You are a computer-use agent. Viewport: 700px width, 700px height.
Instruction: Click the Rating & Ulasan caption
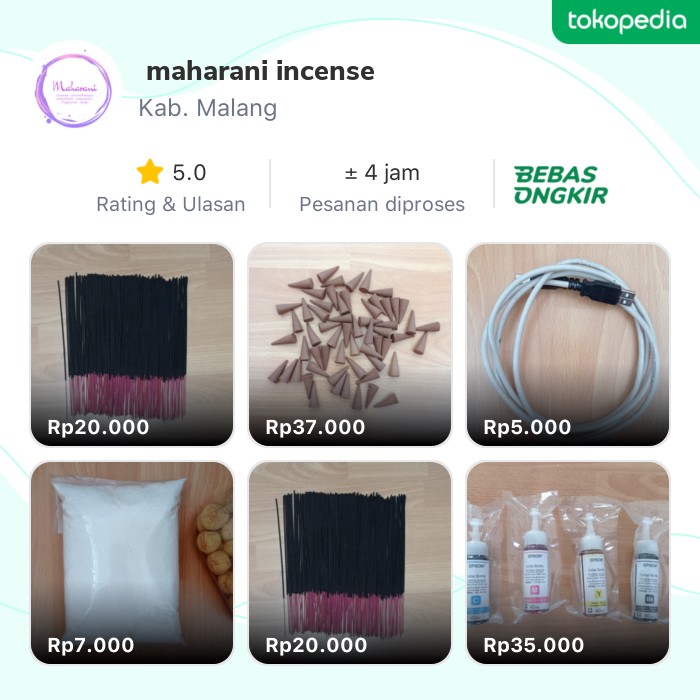(171, 204)
